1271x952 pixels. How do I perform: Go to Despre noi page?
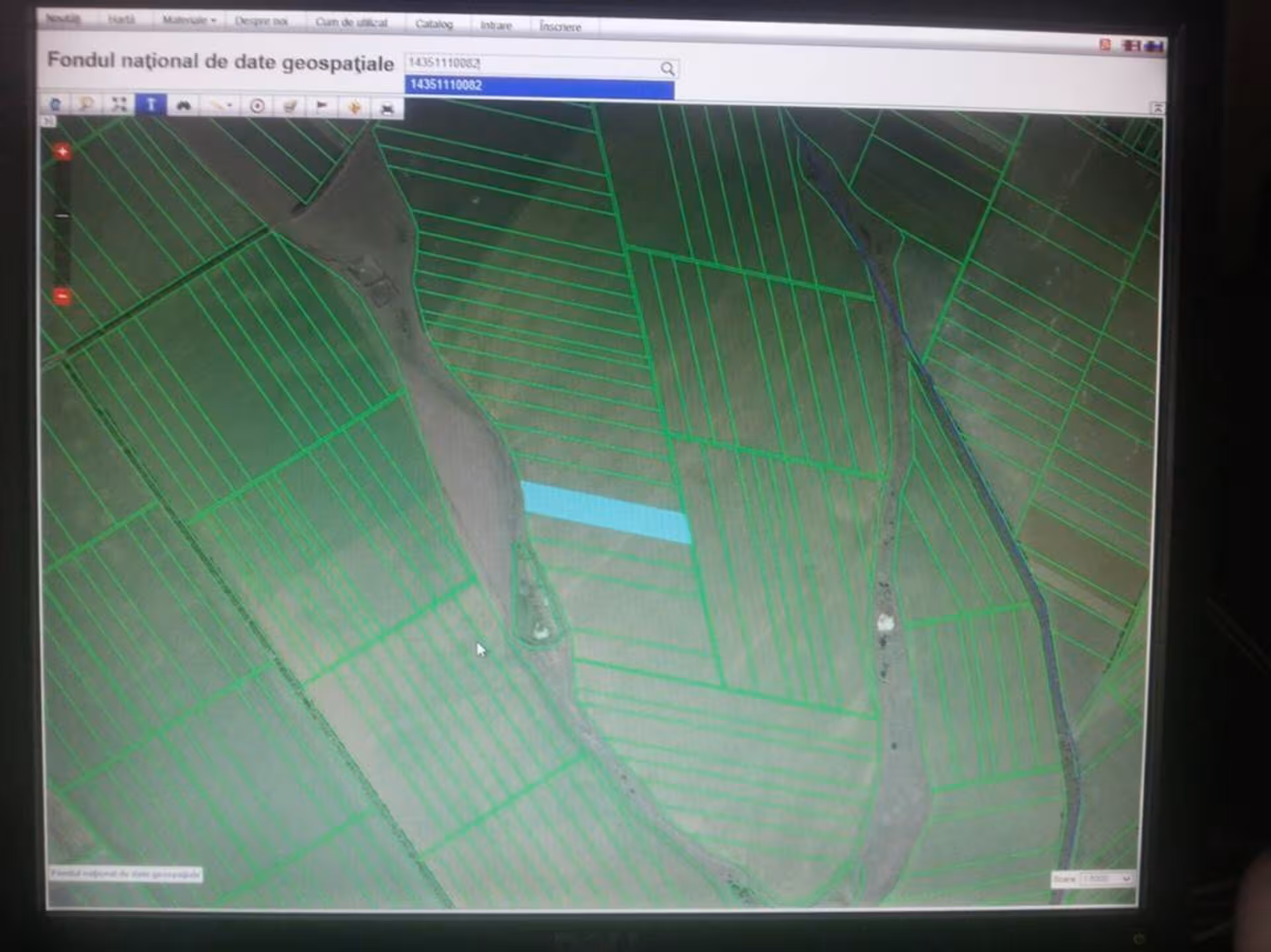click(x=261, y=21)
